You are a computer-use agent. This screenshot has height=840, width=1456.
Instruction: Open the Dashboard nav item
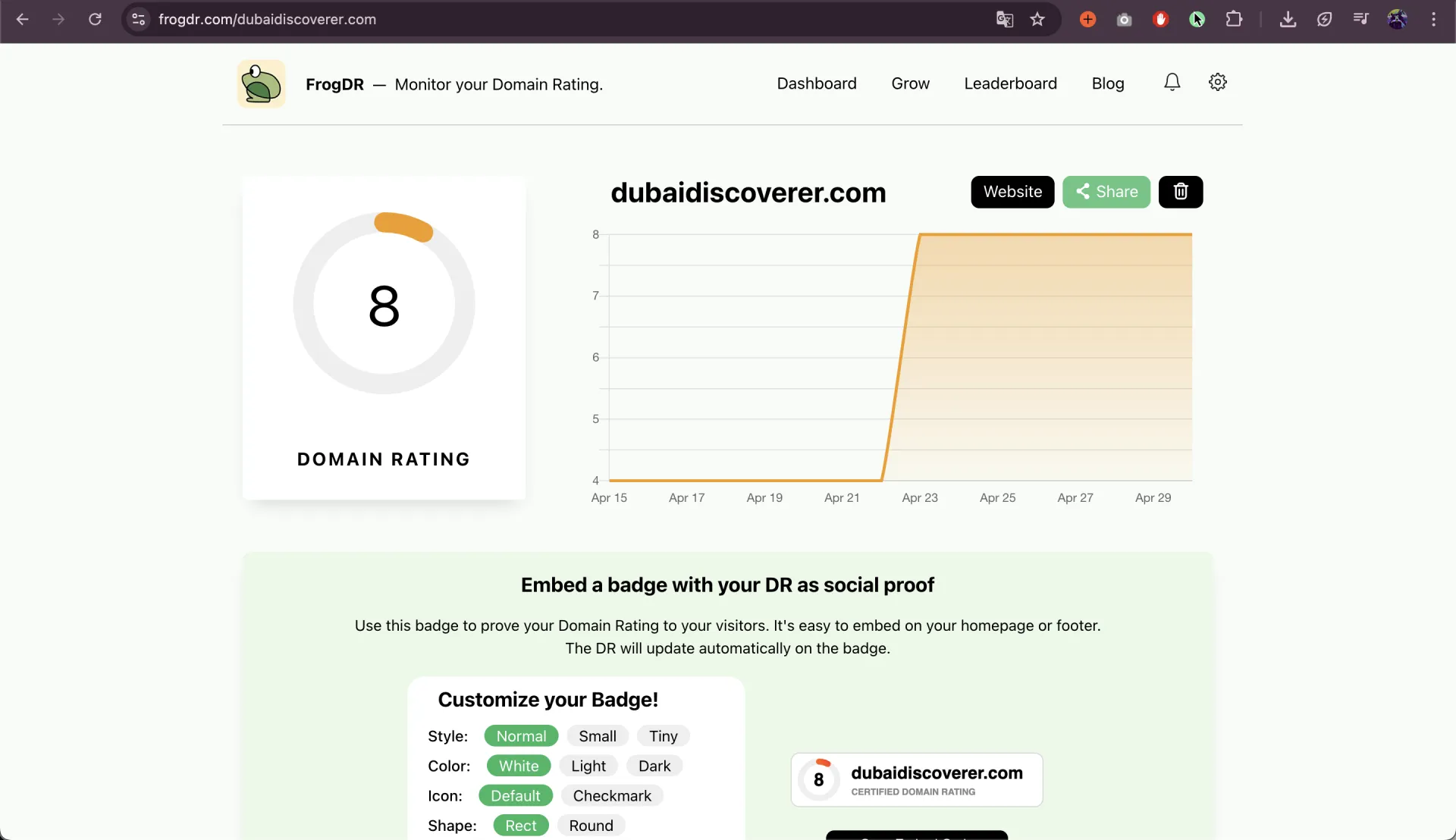[817, 83]
